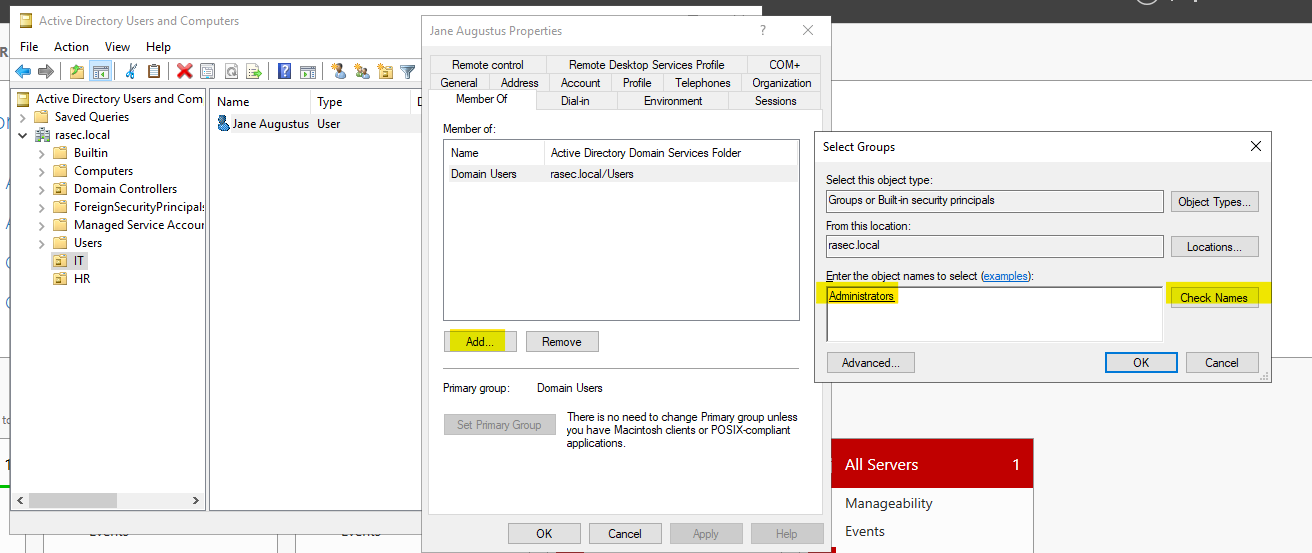The width and height of the screenshot is (1312, 553).
Task: Click the rasec.local domain icon in tree
Action: (x=43, y=135)
